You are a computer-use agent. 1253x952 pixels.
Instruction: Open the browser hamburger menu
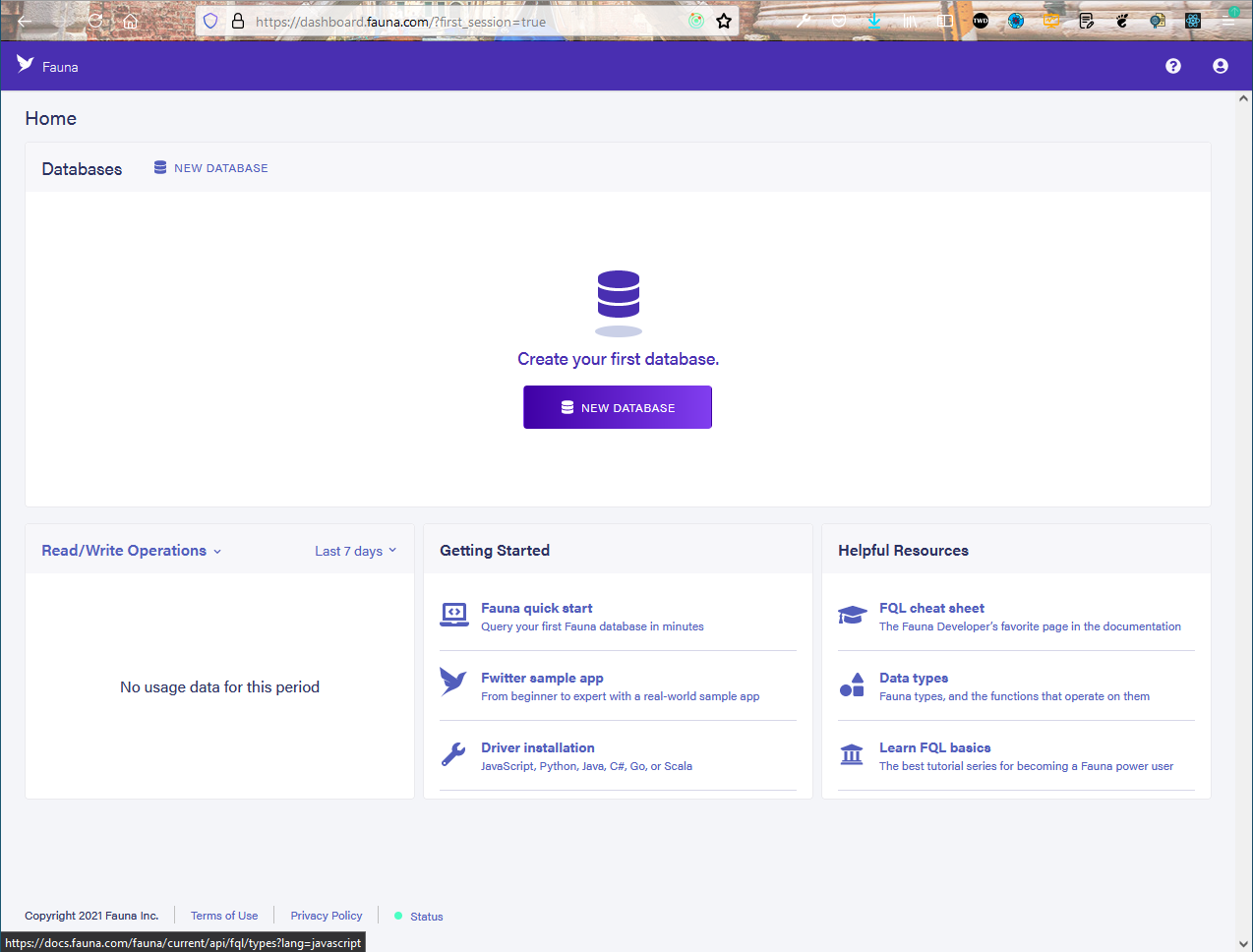(x=1228, y=21)
